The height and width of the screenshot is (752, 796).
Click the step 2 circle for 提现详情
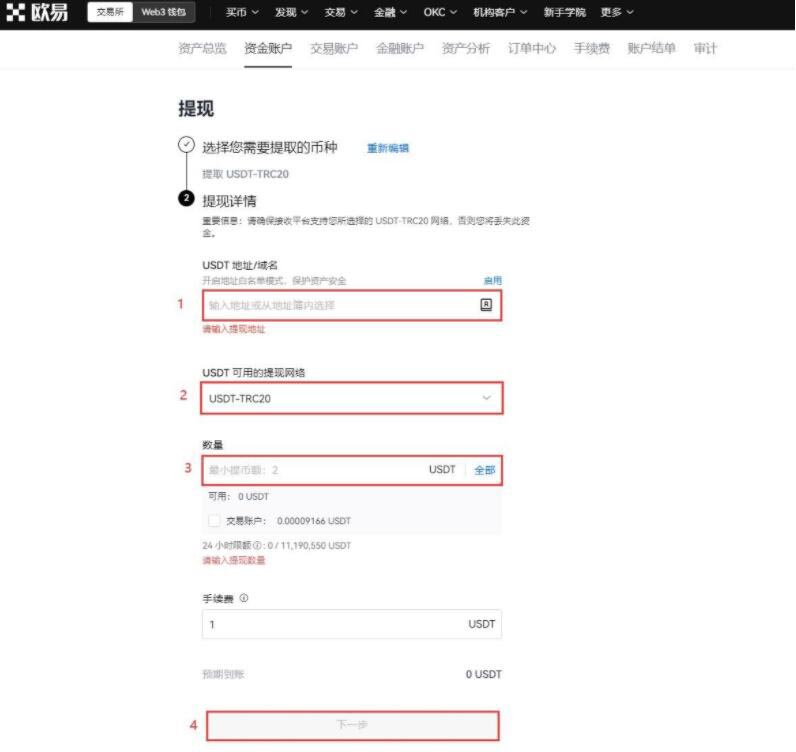click(x=186, y=198)
